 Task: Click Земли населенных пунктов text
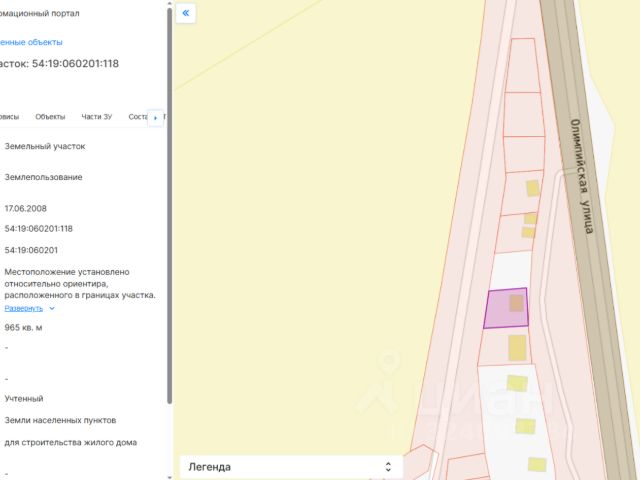(60, 420)
